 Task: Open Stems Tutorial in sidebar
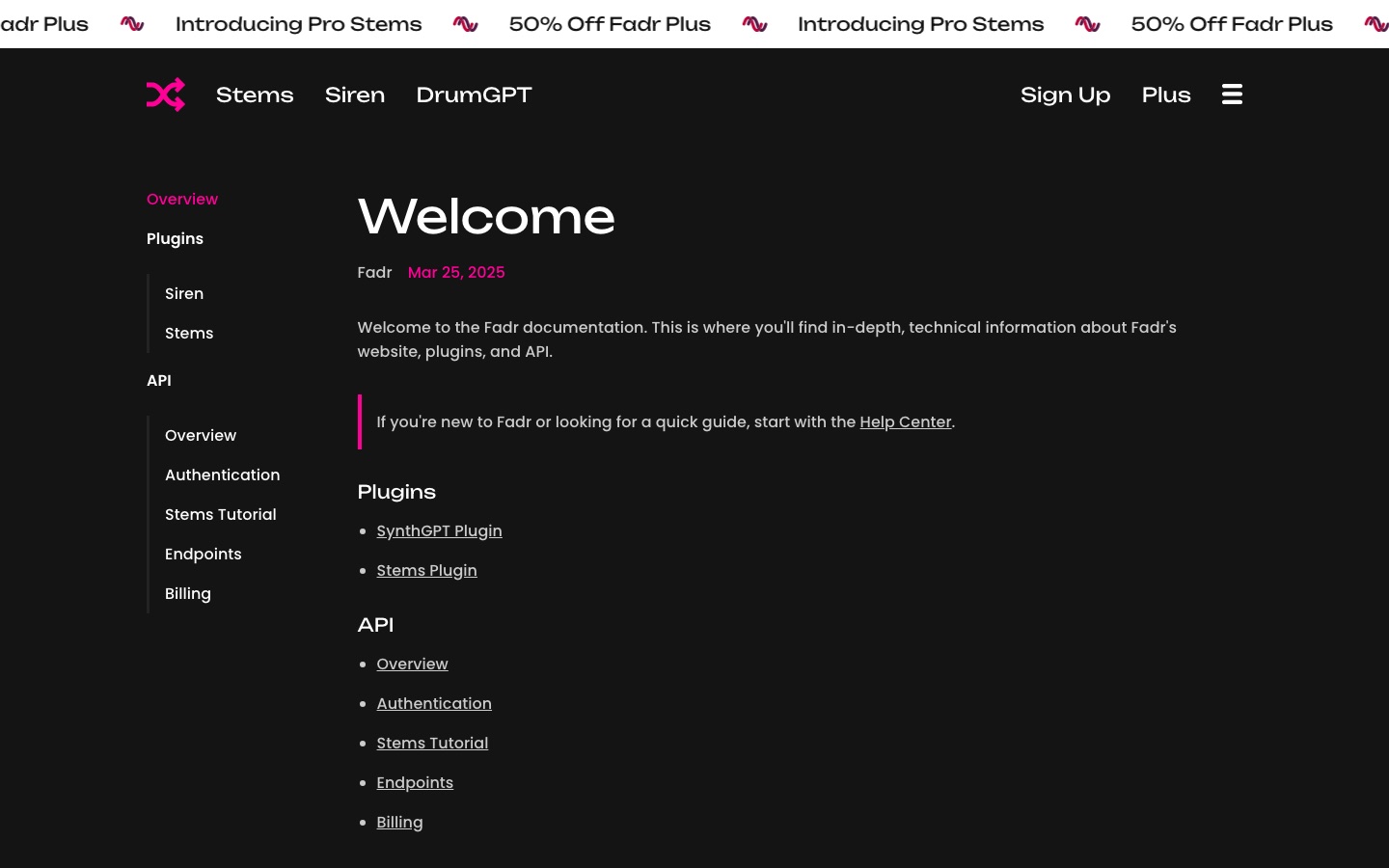click(x=221, y=514)
